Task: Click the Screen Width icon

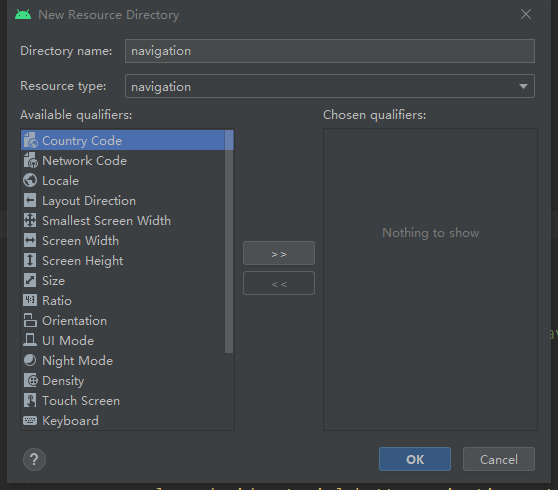Action: click(30, 241)
